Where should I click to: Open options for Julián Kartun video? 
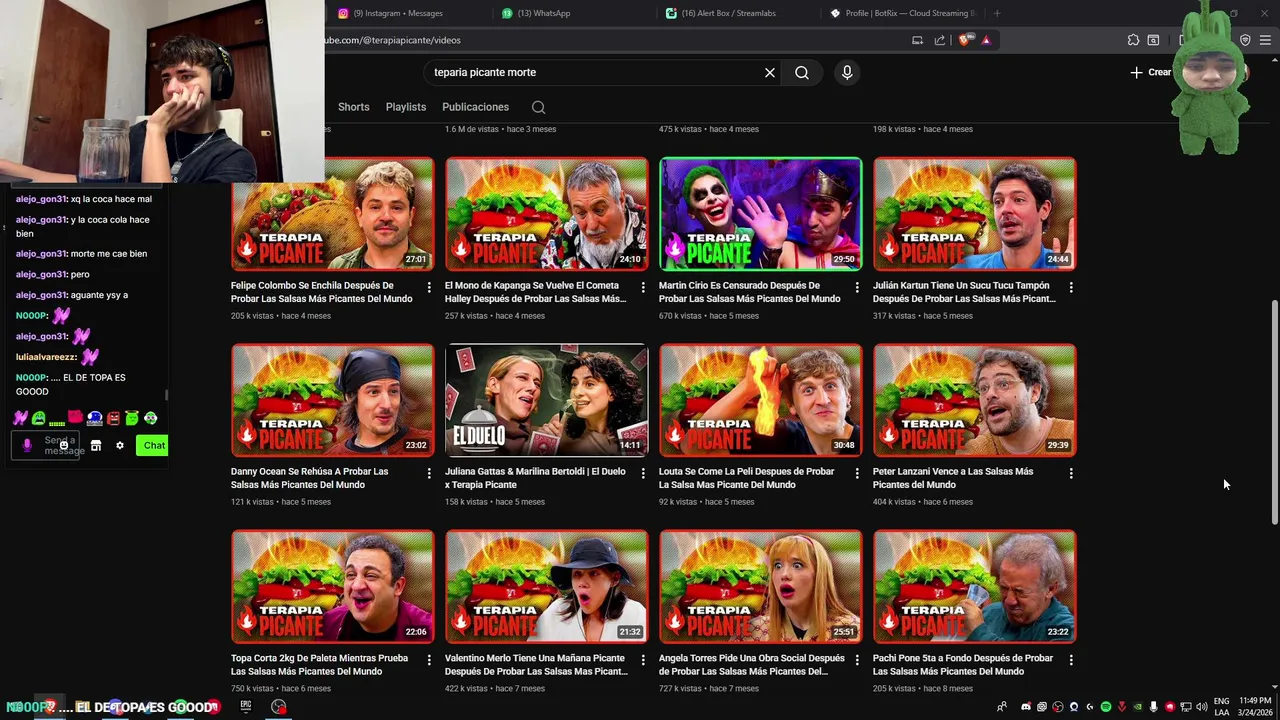1071,287
